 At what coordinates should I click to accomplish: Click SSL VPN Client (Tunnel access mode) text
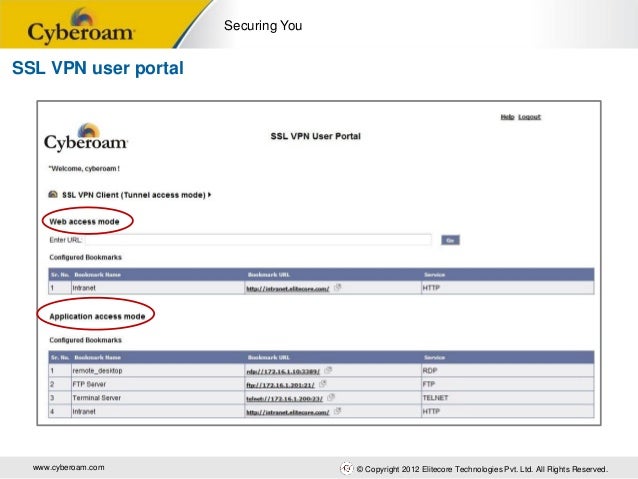pos(133,195)
